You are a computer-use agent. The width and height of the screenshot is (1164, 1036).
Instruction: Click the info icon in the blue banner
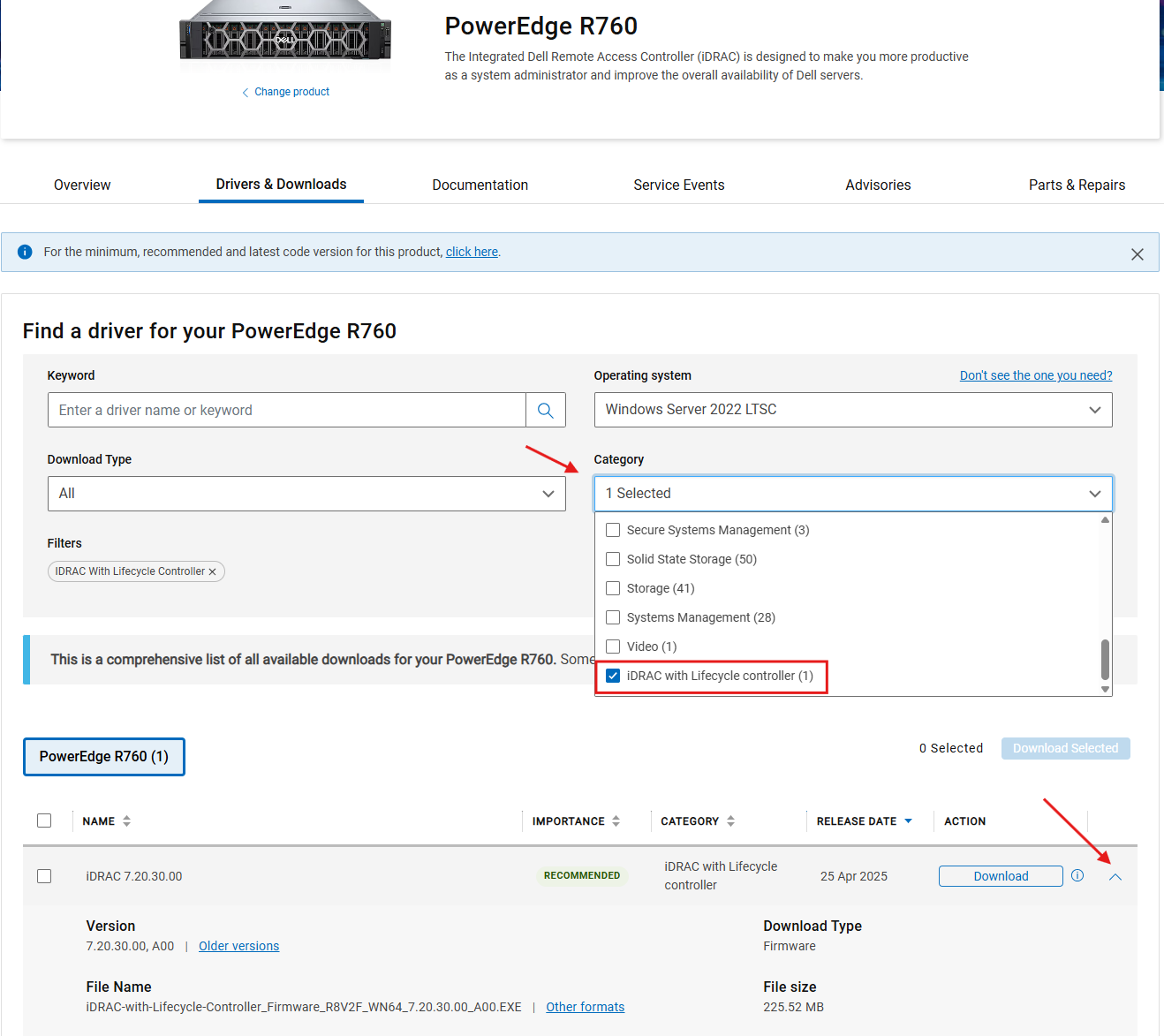pos(25,252)
